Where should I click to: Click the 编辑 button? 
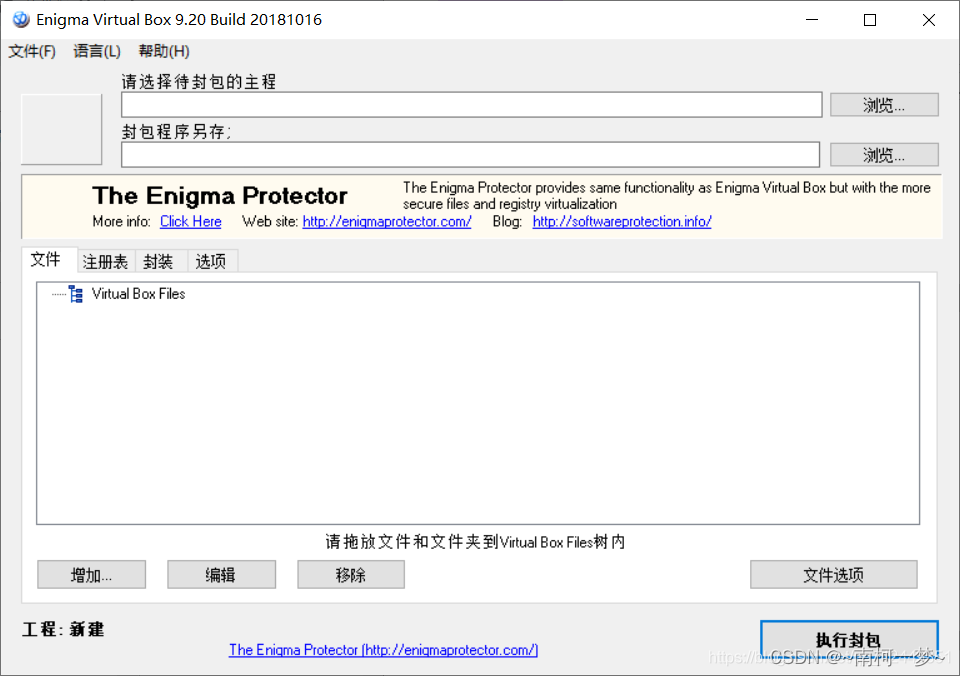pyautogui.click(x=221, y=574)
